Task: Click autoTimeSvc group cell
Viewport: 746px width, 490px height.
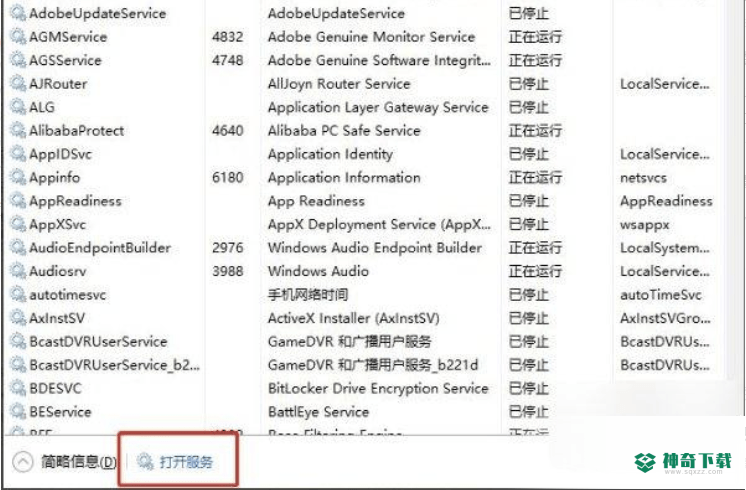Action: point(661,295)
